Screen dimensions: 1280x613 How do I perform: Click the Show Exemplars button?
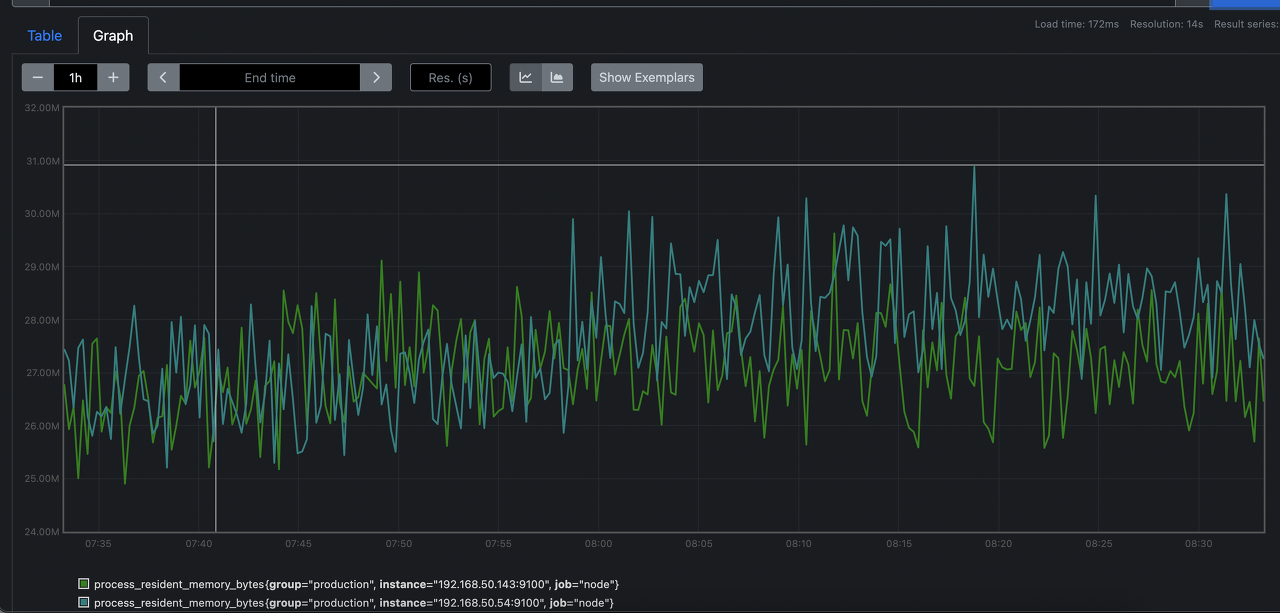[647, 77]
